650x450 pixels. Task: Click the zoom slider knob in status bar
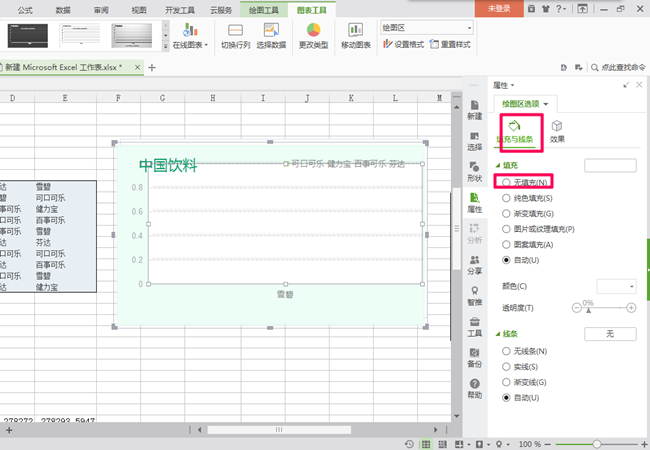[x=597, y=444]
